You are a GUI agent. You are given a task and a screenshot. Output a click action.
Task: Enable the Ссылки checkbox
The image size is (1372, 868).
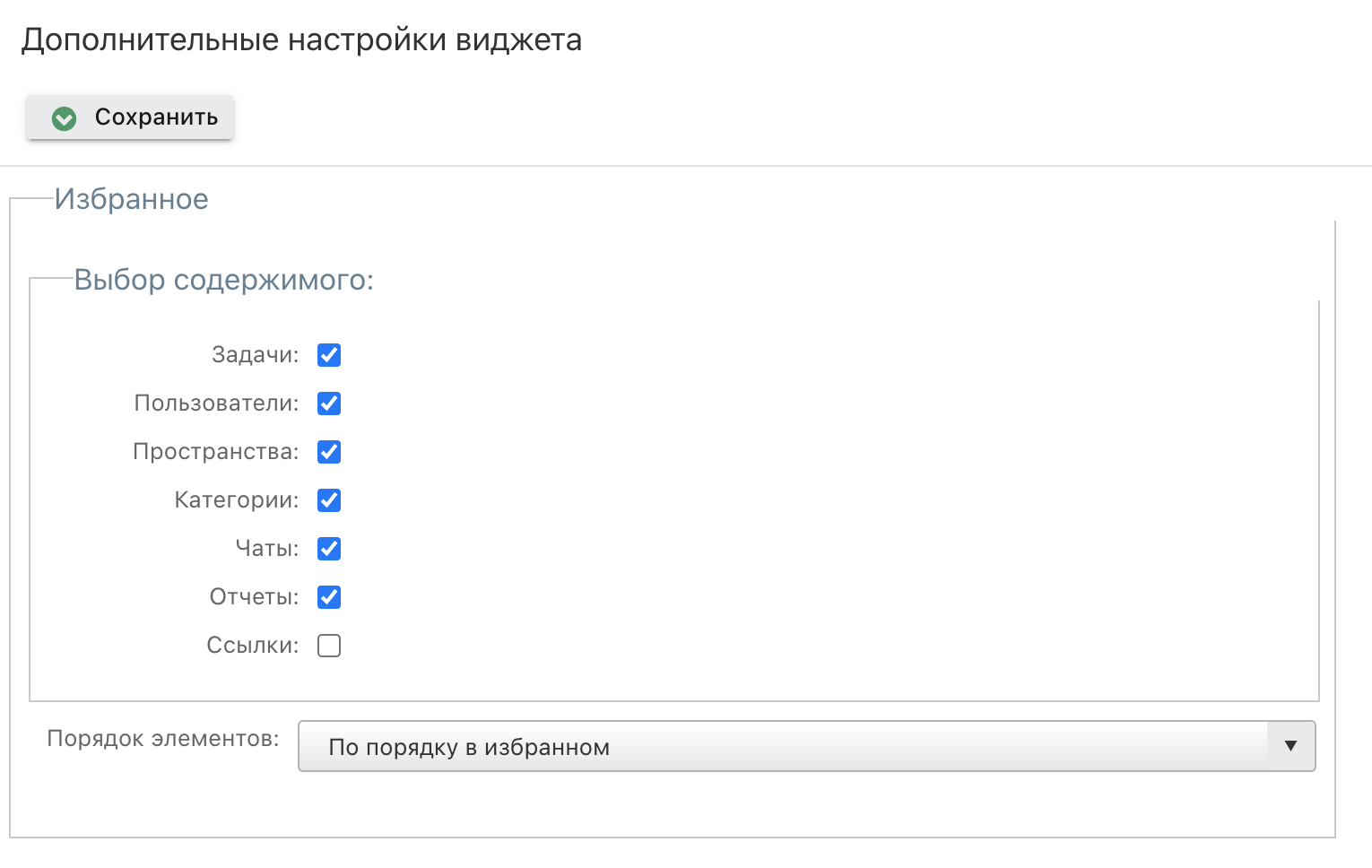click(x=329, y=646)
